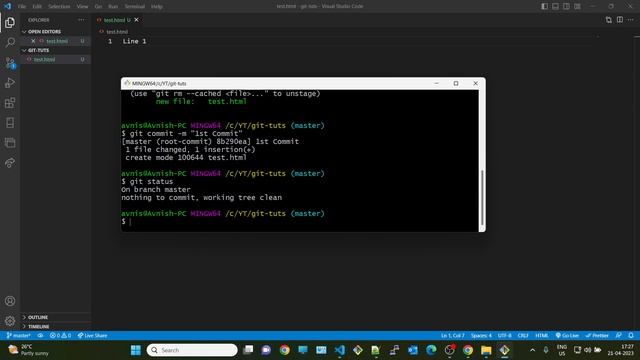Open the clock showing 17:27
The width and height of the screenshot is (640, 360).
coord(620,350)
